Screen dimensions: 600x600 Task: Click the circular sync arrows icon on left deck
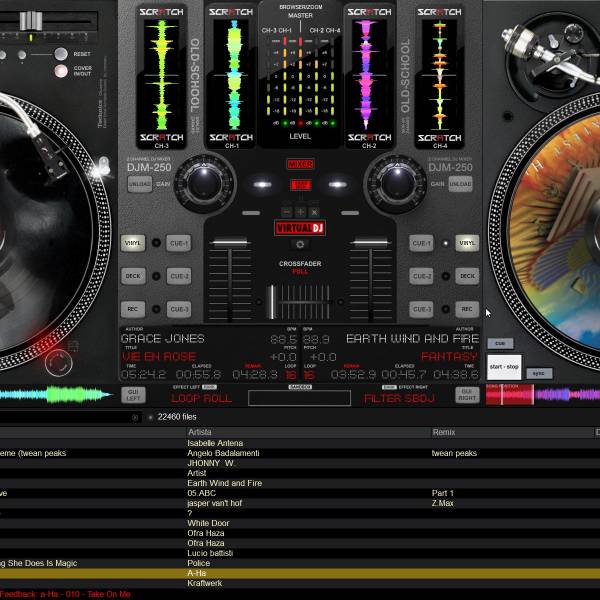[x=59, y=362]
